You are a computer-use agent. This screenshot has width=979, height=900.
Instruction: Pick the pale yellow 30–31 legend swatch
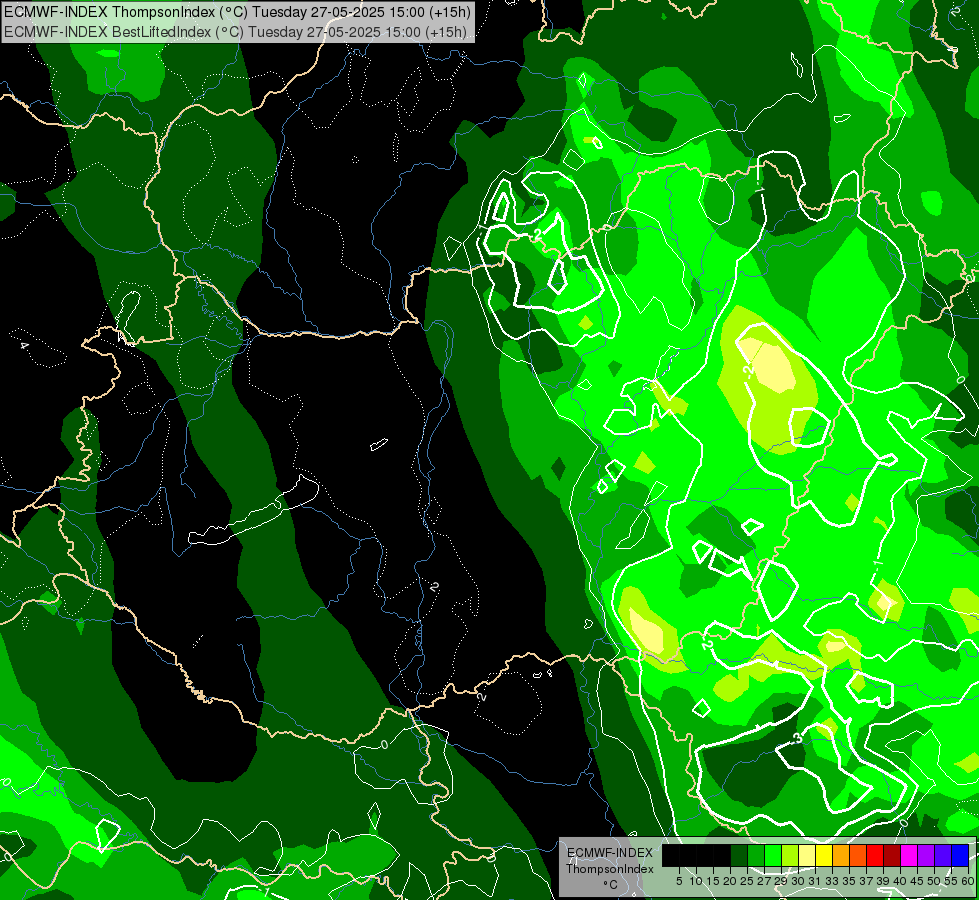point(807,855)
